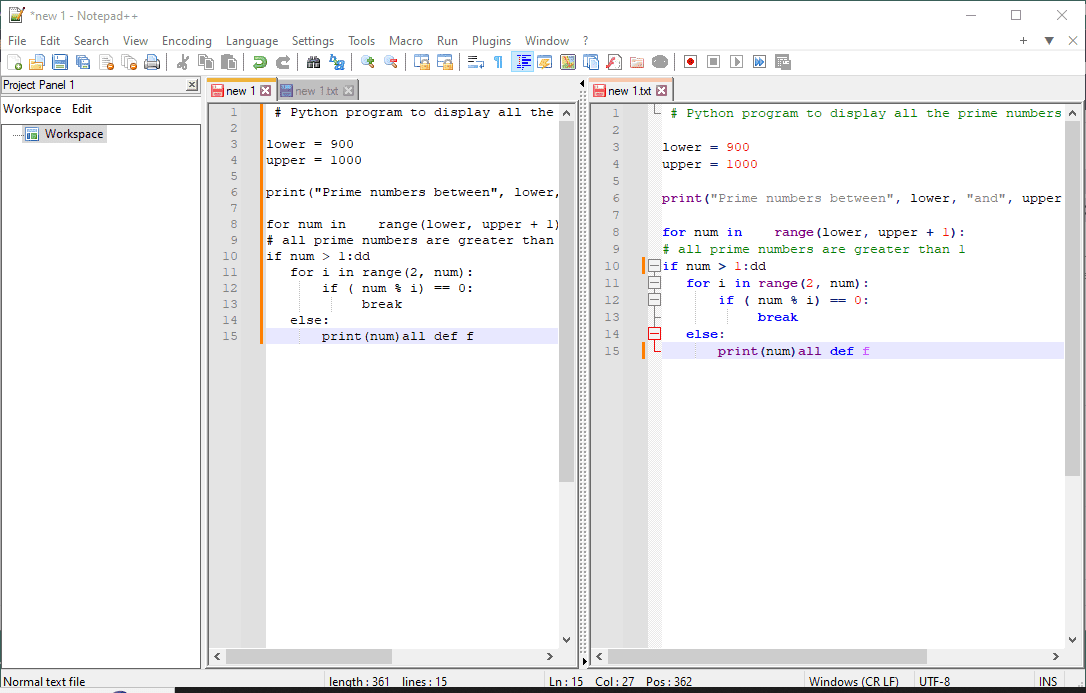The width and height of the screenshot is (1086, 693).
Task: Collapse the fold marker on line 12
Action: coord(655,300)
